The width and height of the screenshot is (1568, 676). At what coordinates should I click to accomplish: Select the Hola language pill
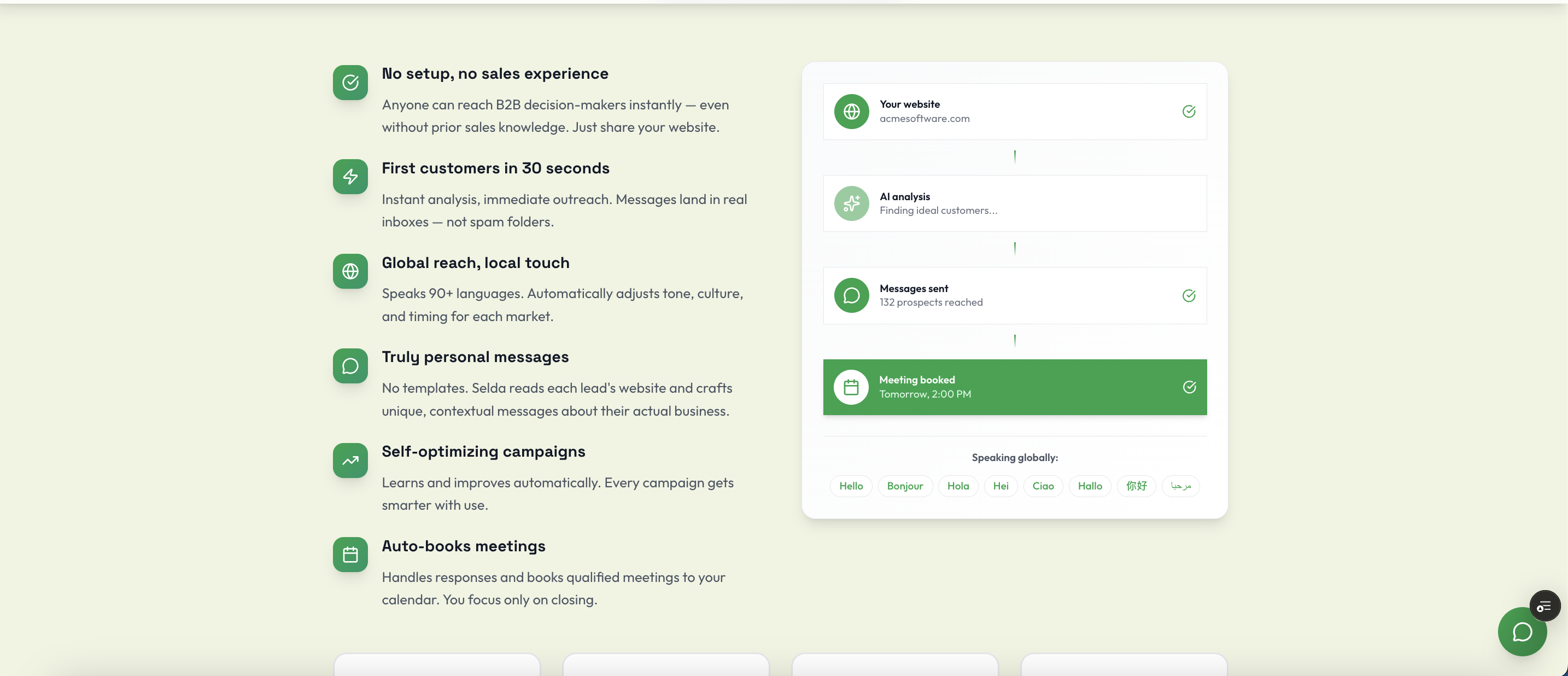(957, 486)
